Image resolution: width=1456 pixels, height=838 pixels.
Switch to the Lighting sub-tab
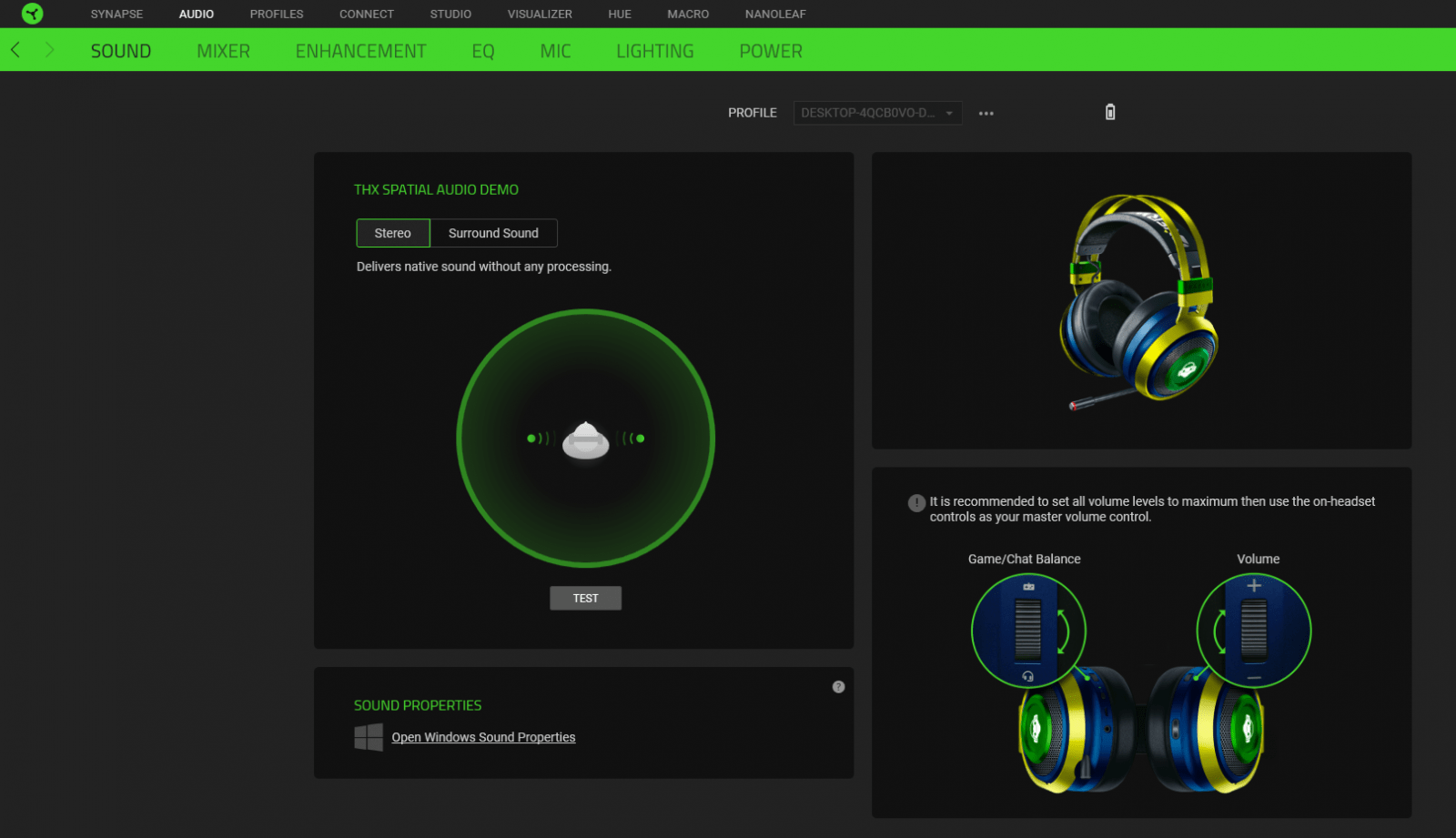[x=655, y=51]
